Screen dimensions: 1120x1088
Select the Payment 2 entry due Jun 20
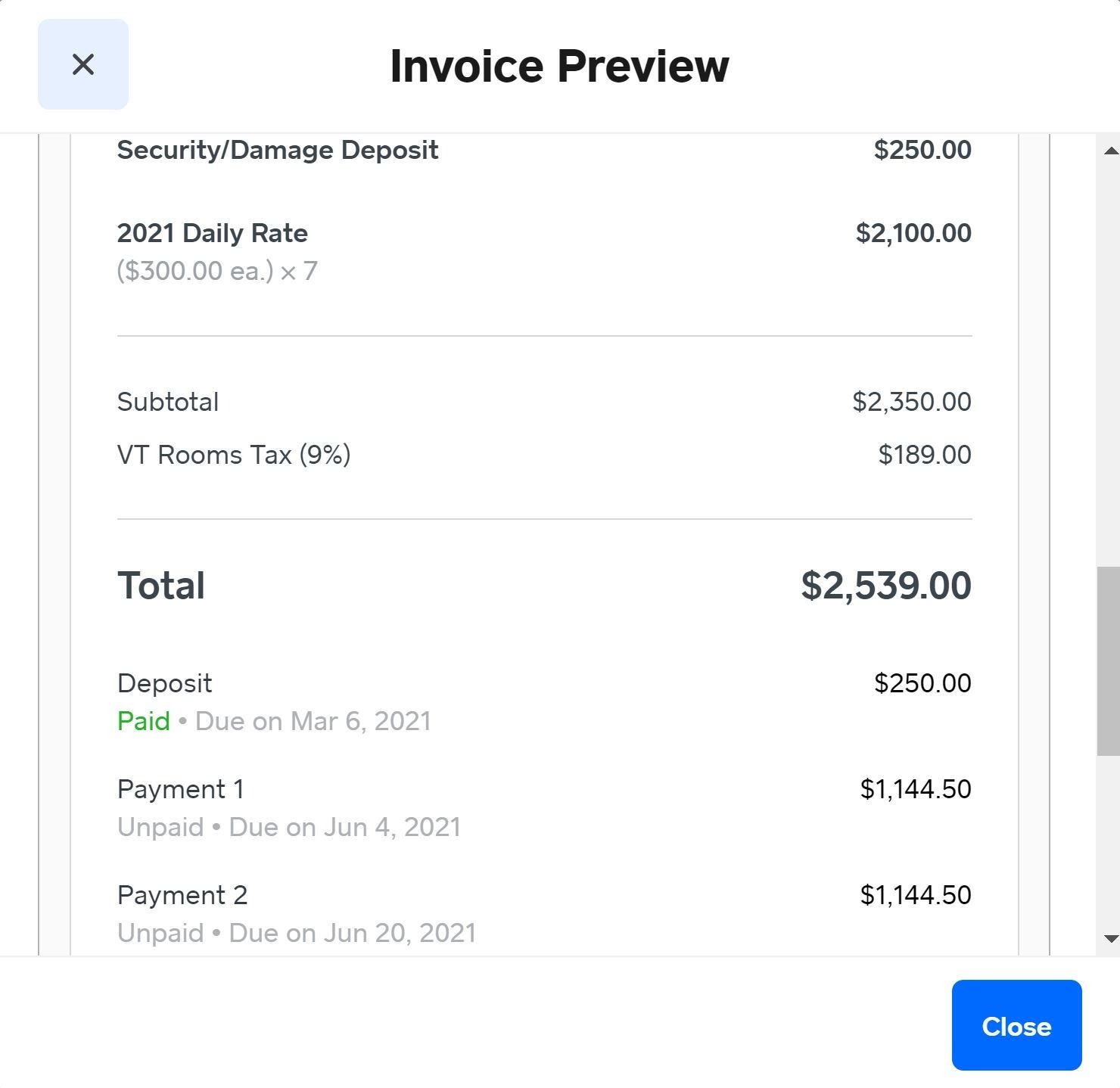[x=182, y=894]
